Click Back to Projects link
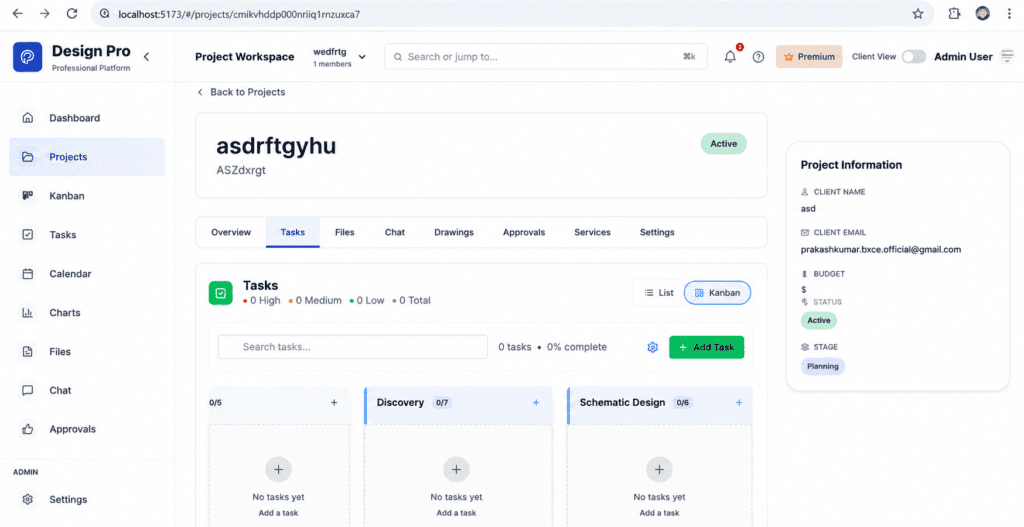Screen dimensions: 1024x527 click(241, 92)
